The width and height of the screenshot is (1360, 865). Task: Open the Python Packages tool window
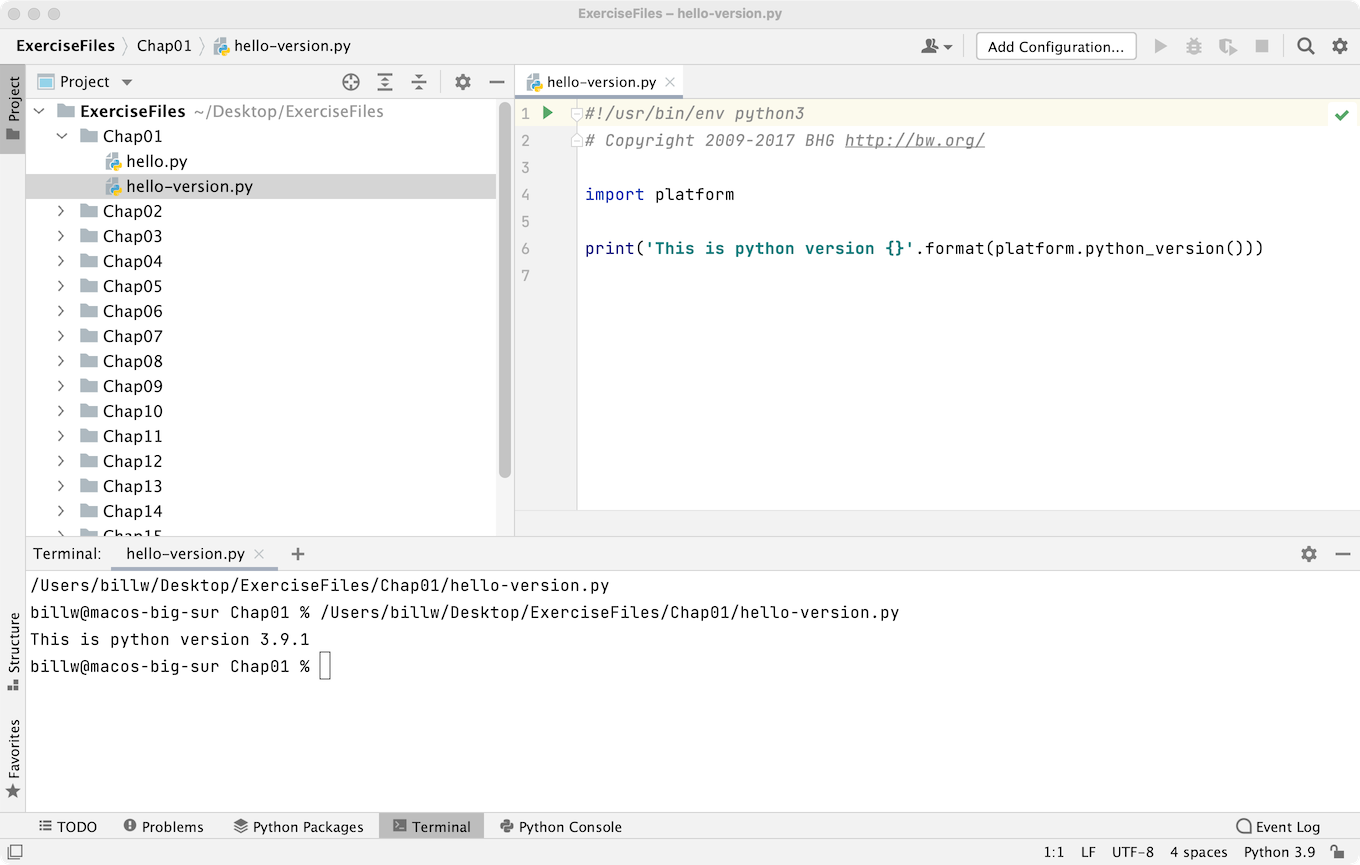coord(299,826)
